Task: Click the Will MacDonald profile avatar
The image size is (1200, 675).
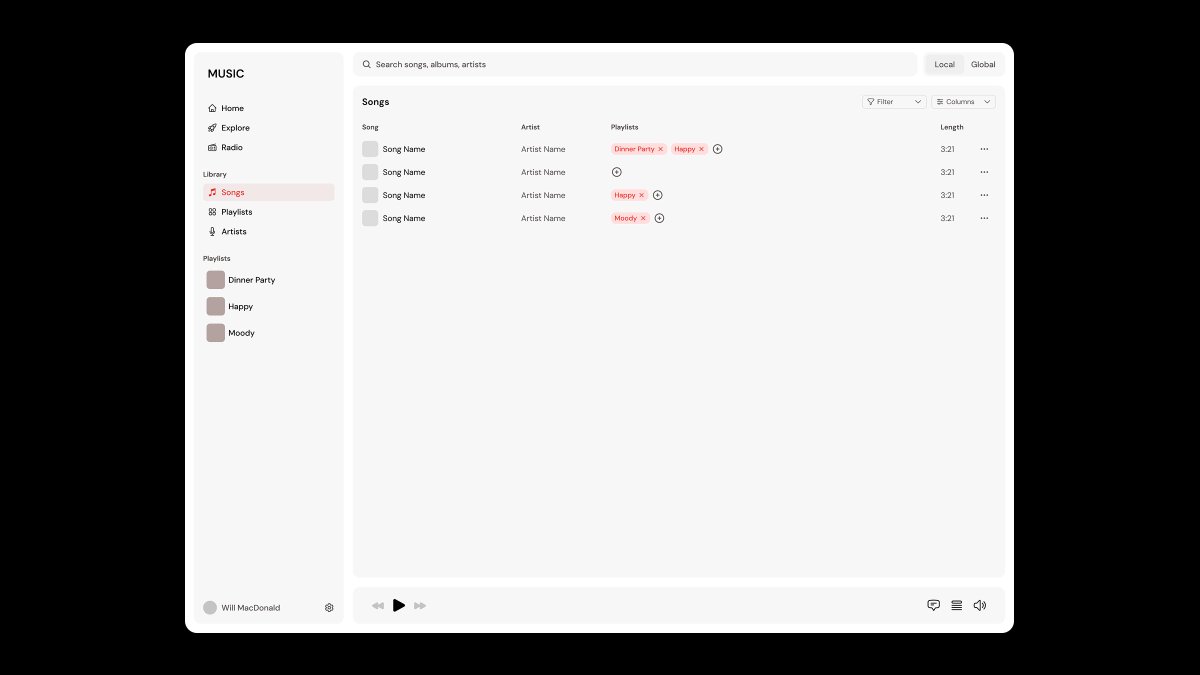Action: pyautogui.click(x=210, y=607)
